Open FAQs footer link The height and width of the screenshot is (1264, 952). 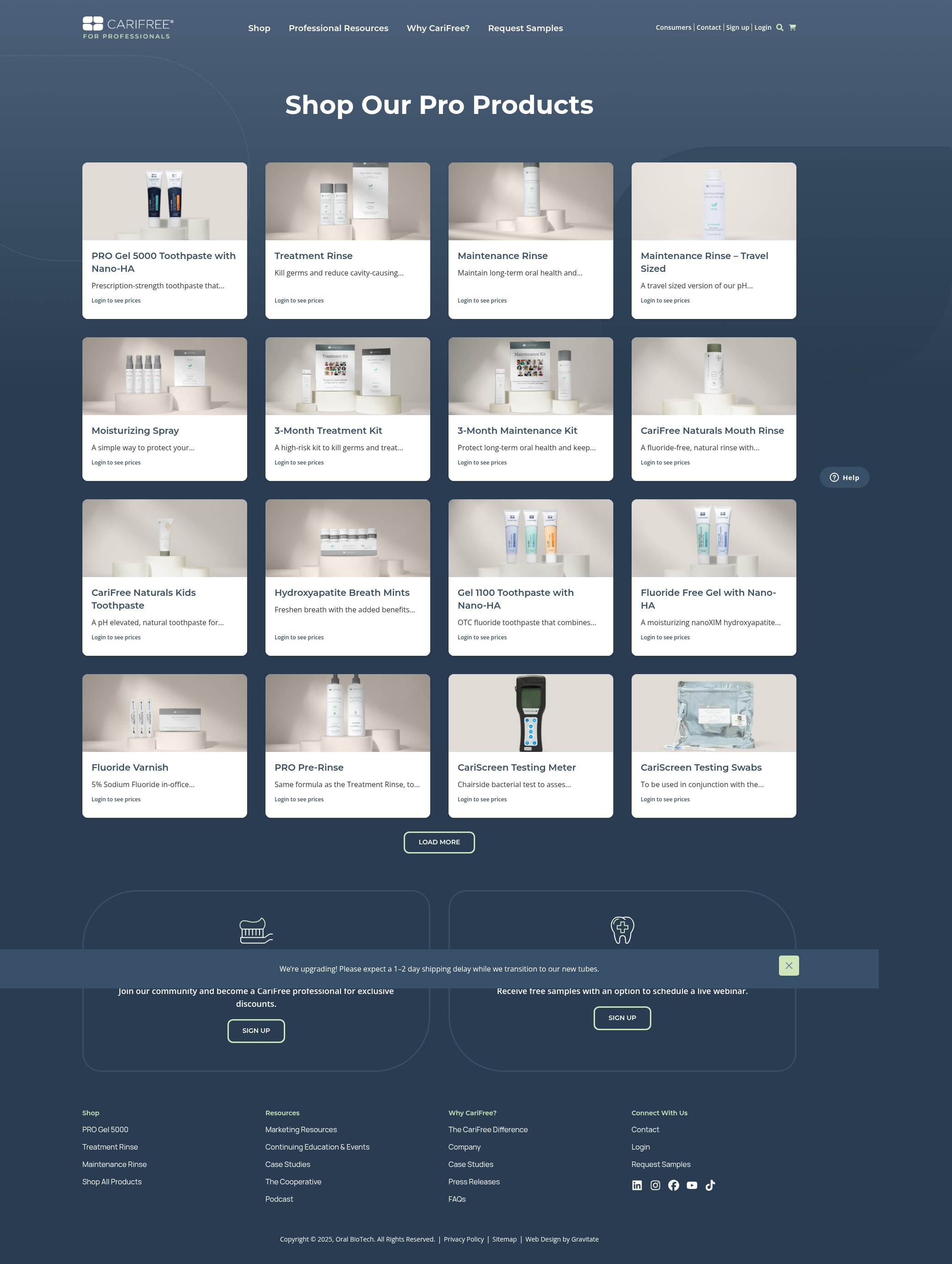457,1199
